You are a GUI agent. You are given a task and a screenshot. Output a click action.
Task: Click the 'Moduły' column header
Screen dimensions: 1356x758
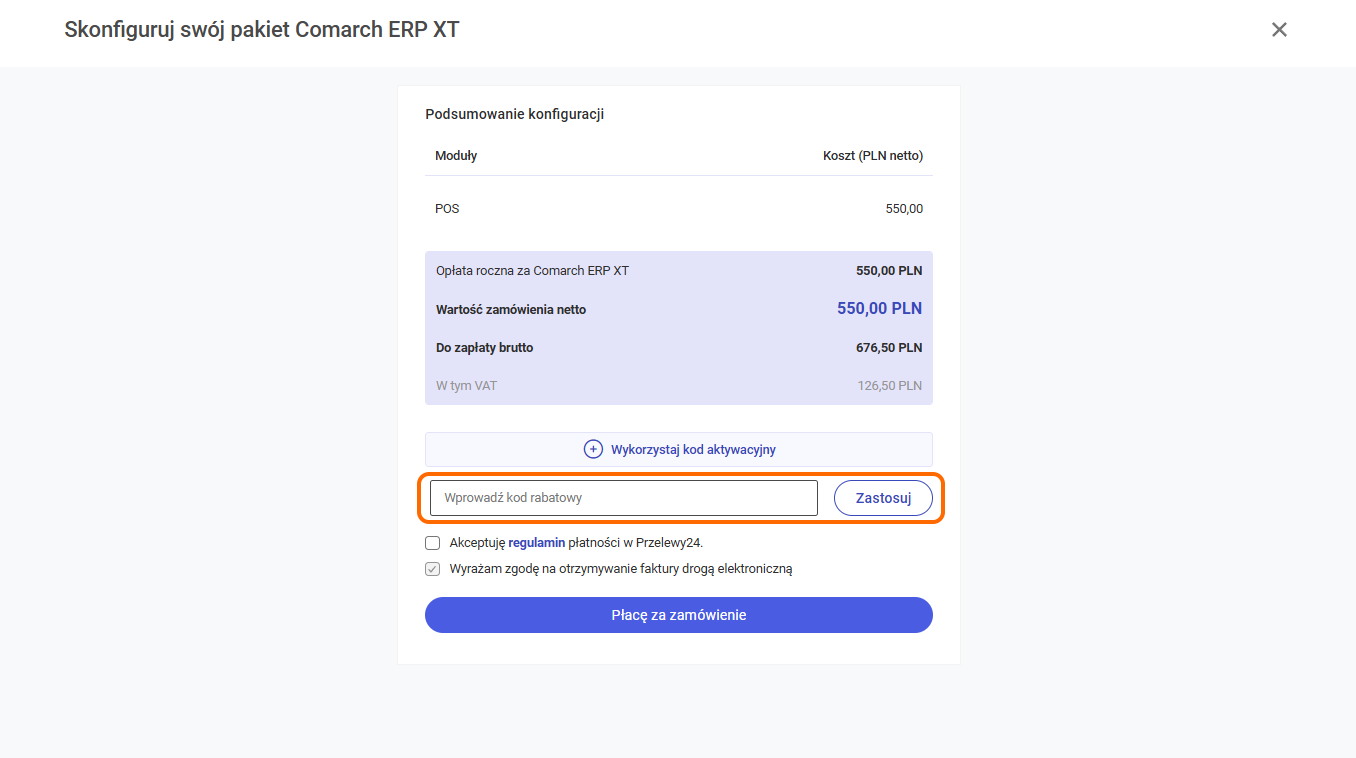[x=456, y=156]
